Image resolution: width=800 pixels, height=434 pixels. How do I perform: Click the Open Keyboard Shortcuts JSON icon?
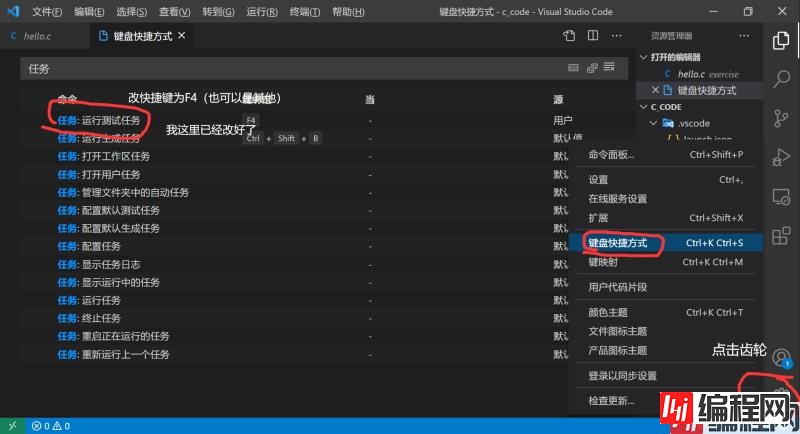click(x=569, y=36)
